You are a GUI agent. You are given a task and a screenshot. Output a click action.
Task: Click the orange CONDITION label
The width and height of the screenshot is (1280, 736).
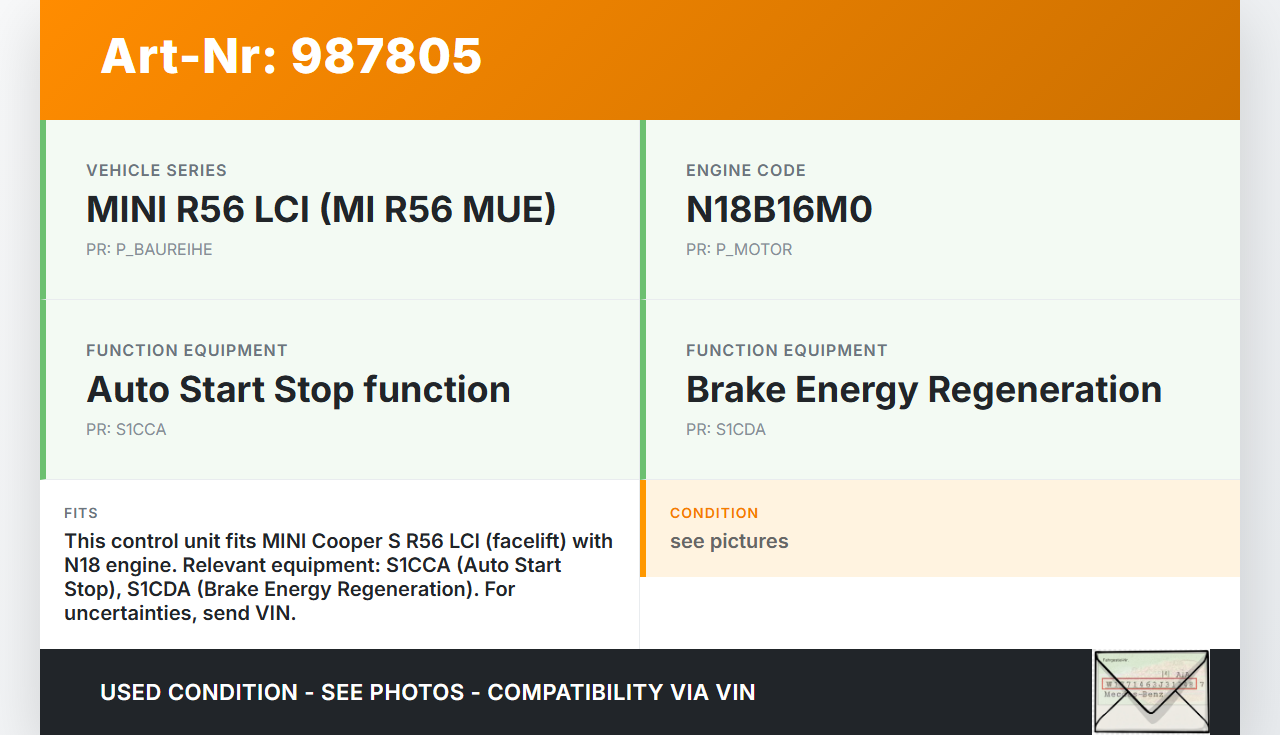pos(714,513)
